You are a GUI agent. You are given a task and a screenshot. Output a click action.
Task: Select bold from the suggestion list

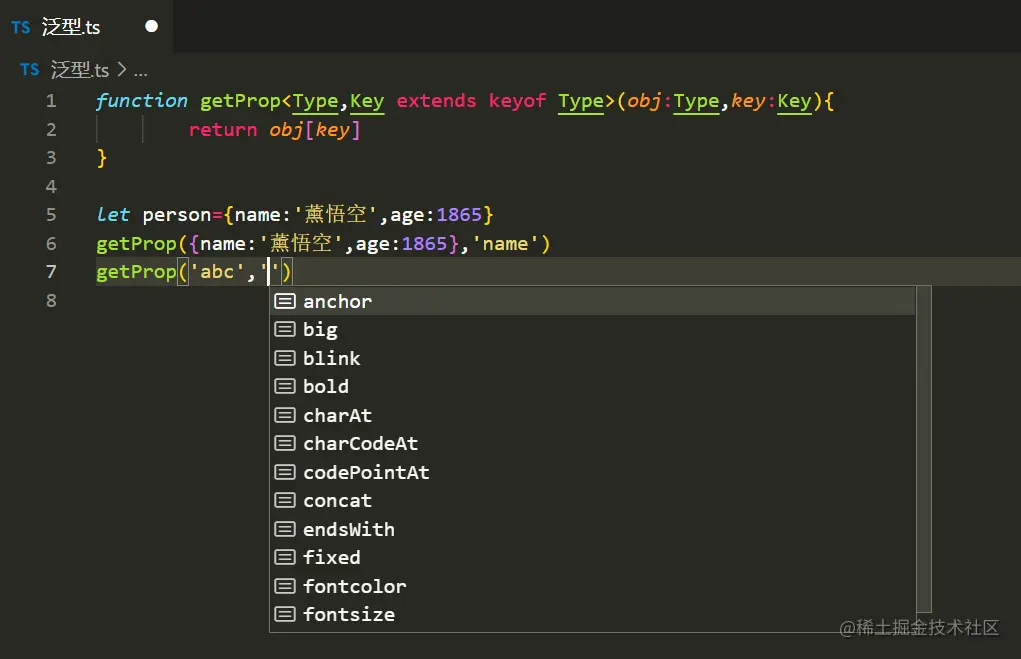(x=593, y=387)
